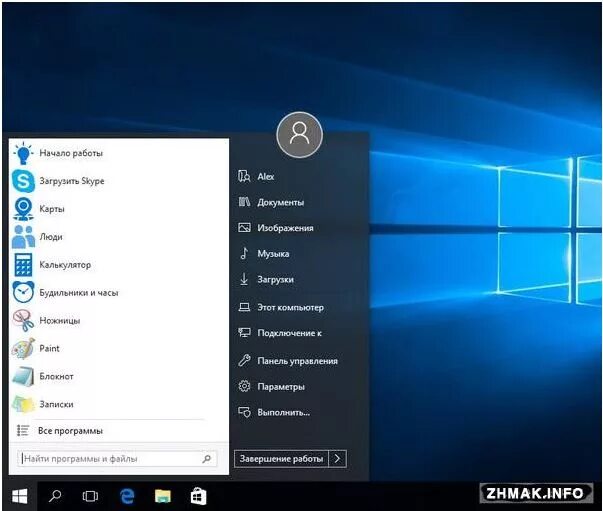Open taskbar search magnifier
The image size is (603, 511).
(x=55, y=496)
